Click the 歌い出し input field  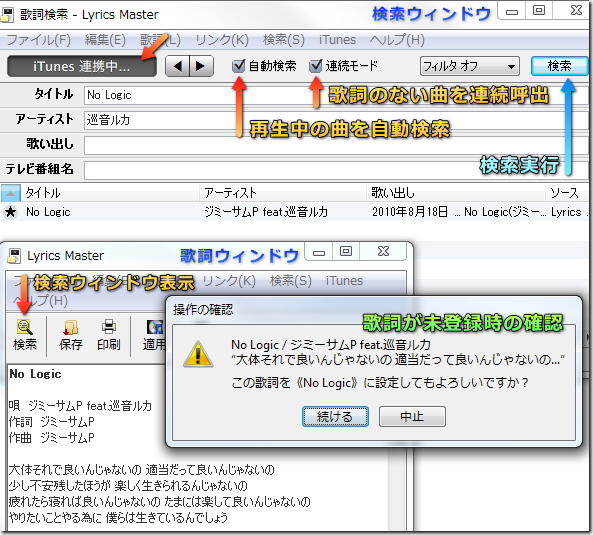[x=336, y=146]
